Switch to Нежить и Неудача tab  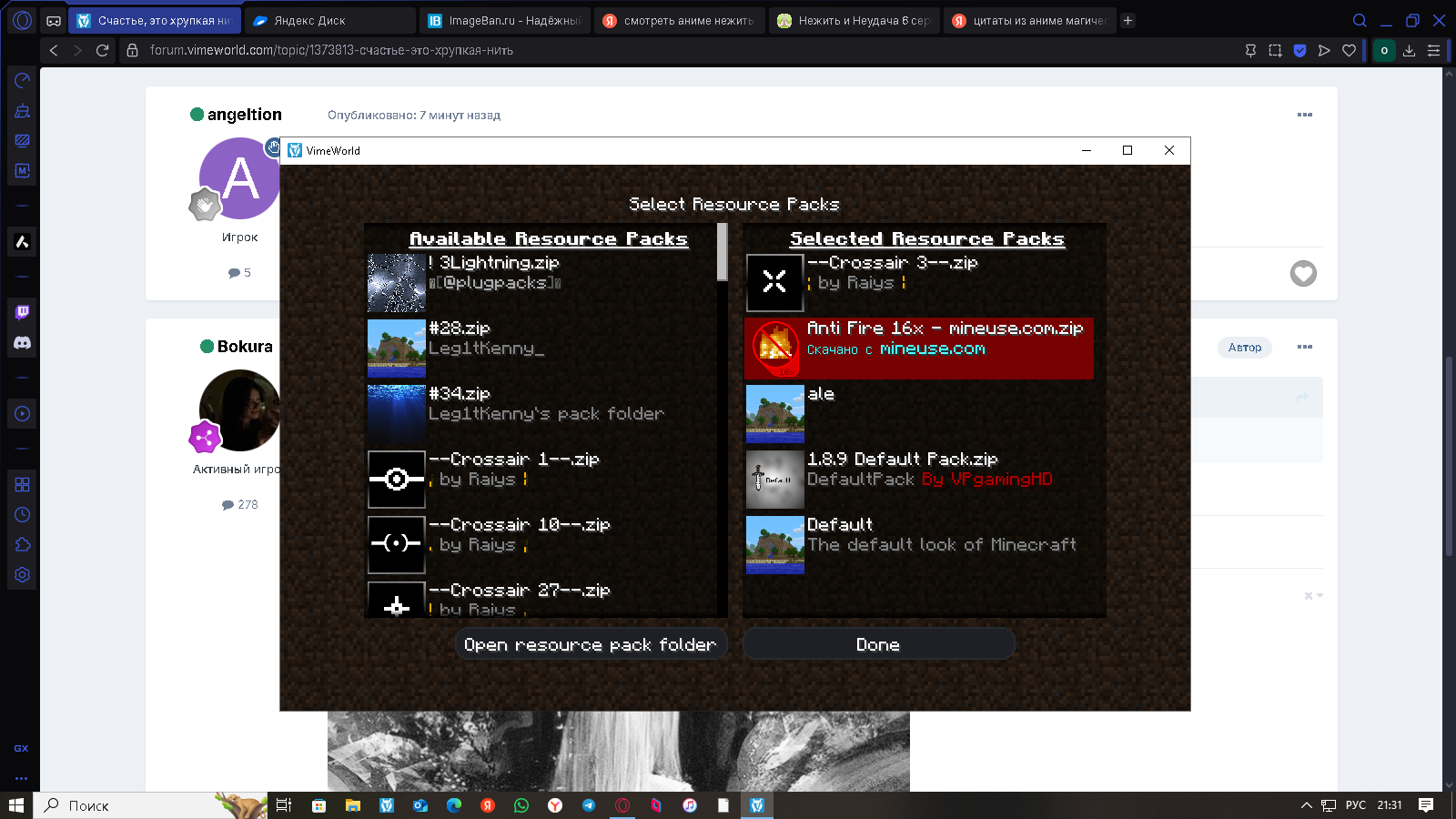click(856, 20)
